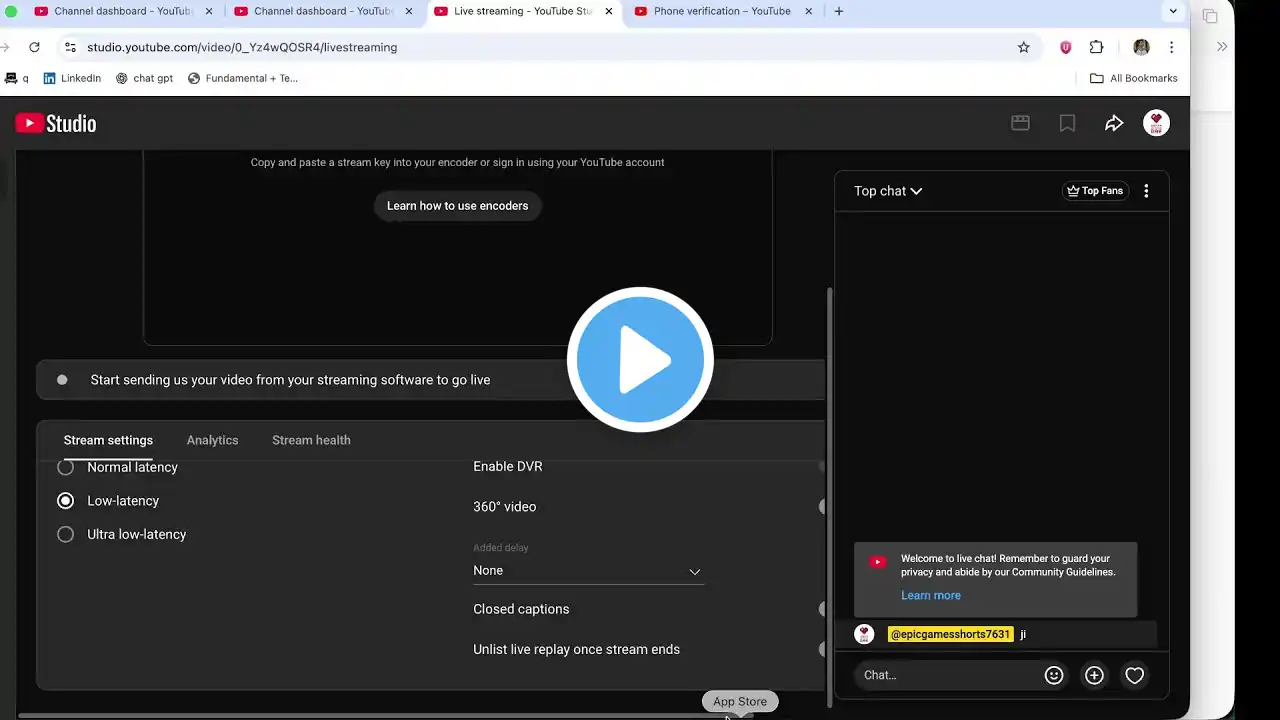Image resolution: width=1280 pixels, height=720 pixels.
Task: Open the Chrome profile avatar
Action: pos(1141,47)
